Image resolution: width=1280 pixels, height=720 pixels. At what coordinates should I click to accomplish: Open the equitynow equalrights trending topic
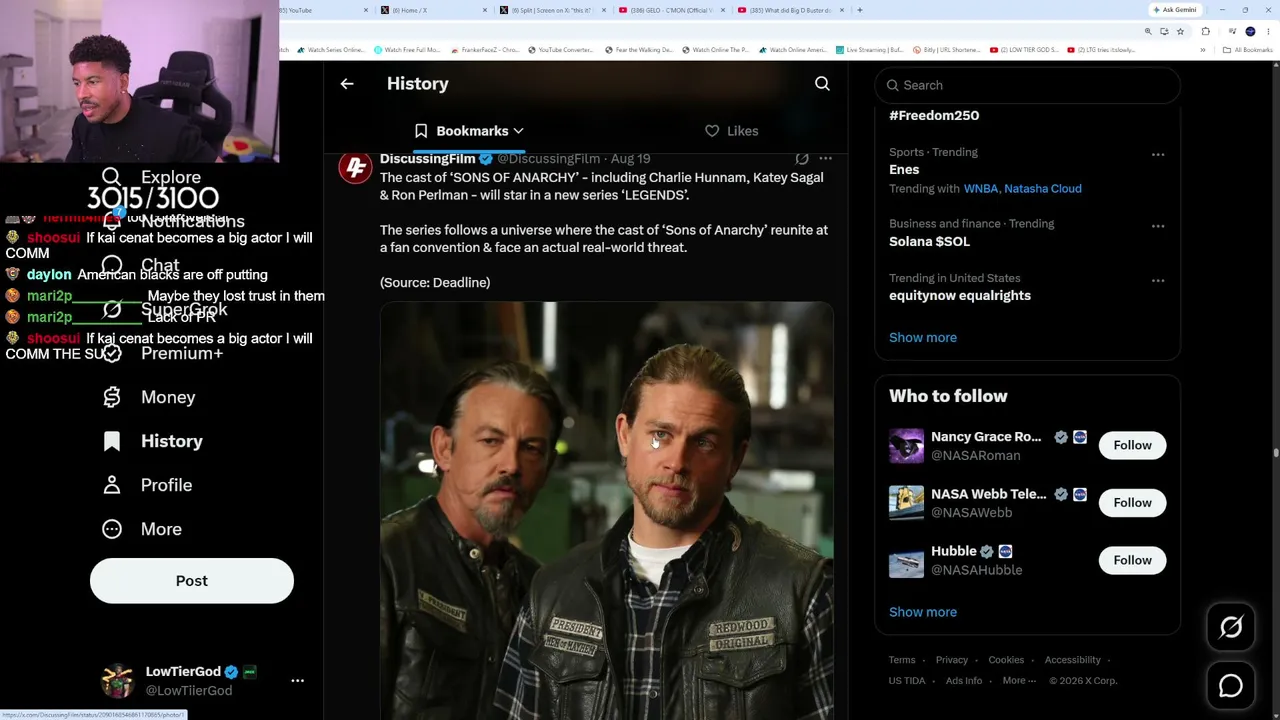[x=960, y=296]
